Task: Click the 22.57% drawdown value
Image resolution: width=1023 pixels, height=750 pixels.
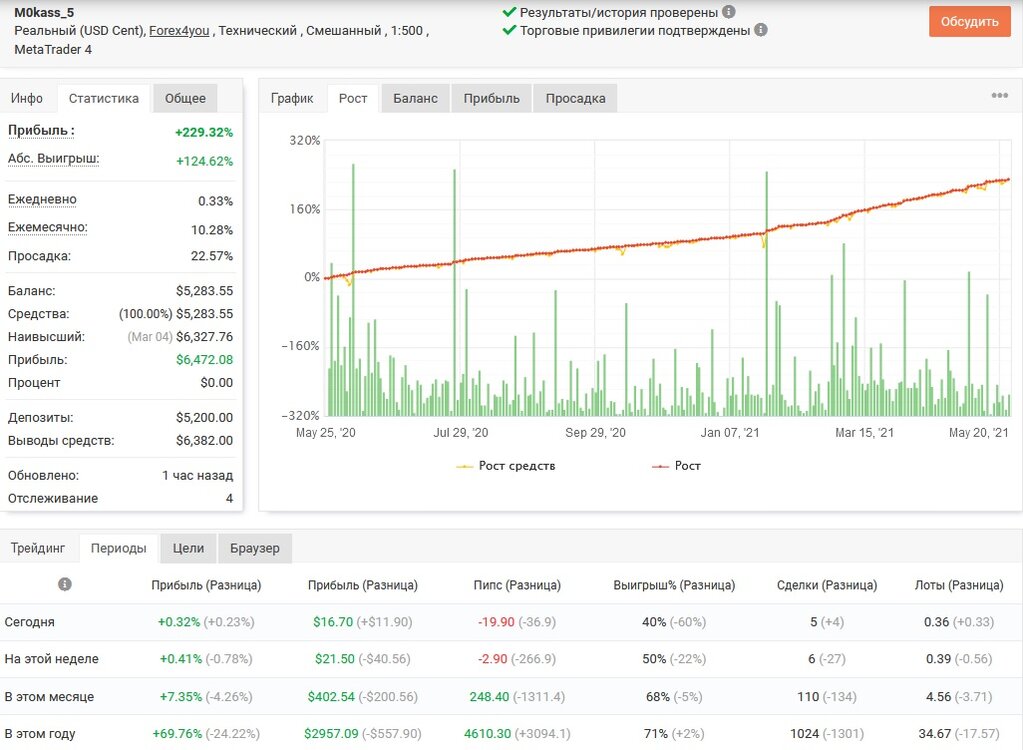Action: point(212,256)
